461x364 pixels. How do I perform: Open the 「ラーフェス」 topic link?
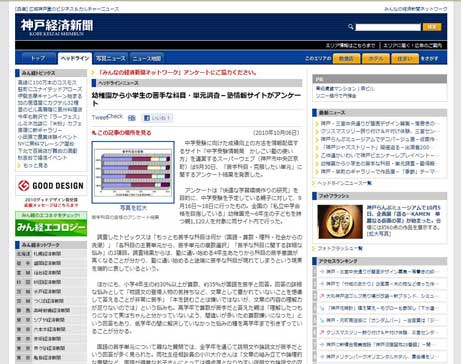coord(49,117)
